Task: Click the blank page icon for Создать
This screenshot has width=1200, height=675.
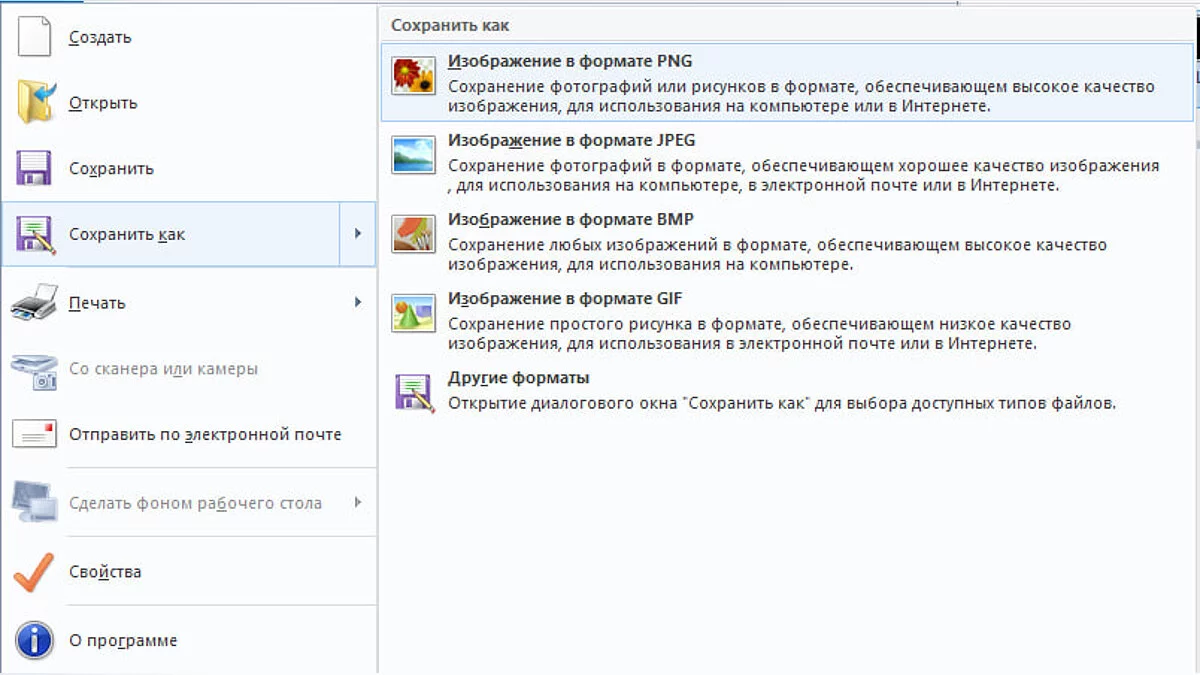Action: click(x=34, y=37)
